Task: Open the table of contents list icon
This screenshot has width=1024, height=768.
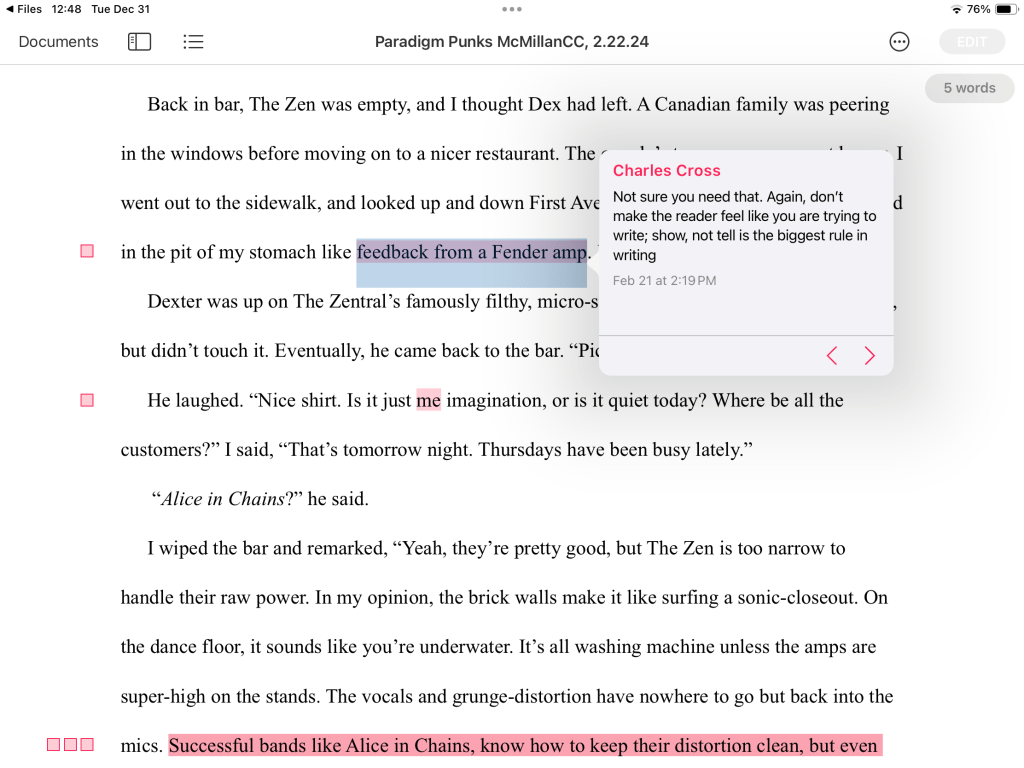Action: [x=193, y=42]
